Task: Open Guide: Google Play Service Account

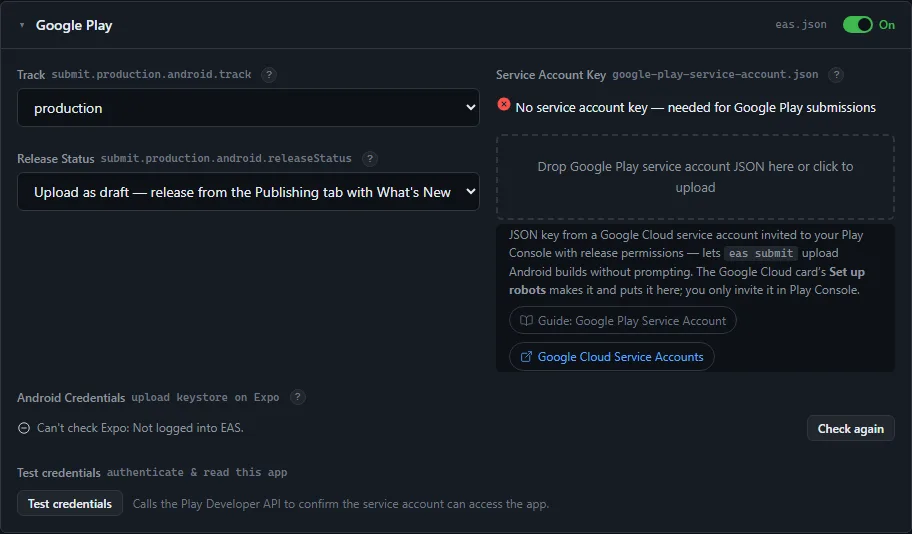Action: [x=622, y=321]
